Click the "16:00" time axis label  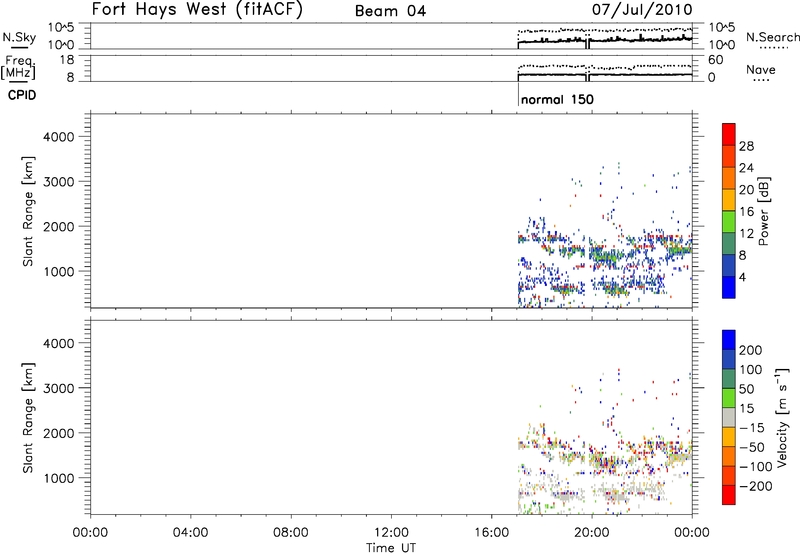click(x=491, y=533)
